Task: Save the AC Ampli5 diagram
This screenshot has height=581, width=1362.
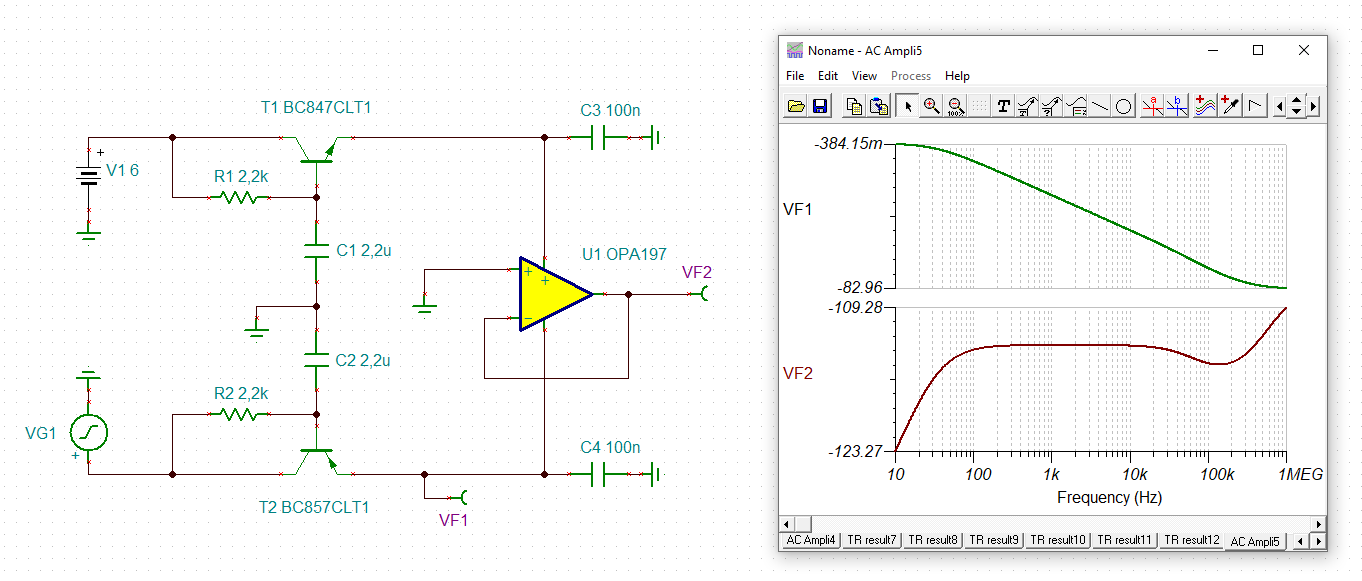Action: click(x=819, y=106)
